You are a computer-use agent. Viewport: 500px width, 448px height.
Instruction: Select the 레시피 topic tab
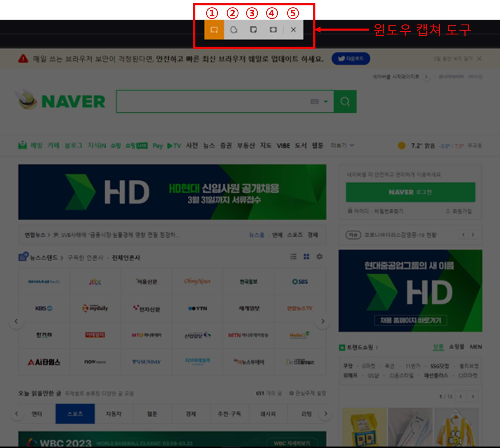[x=268, y=414]
